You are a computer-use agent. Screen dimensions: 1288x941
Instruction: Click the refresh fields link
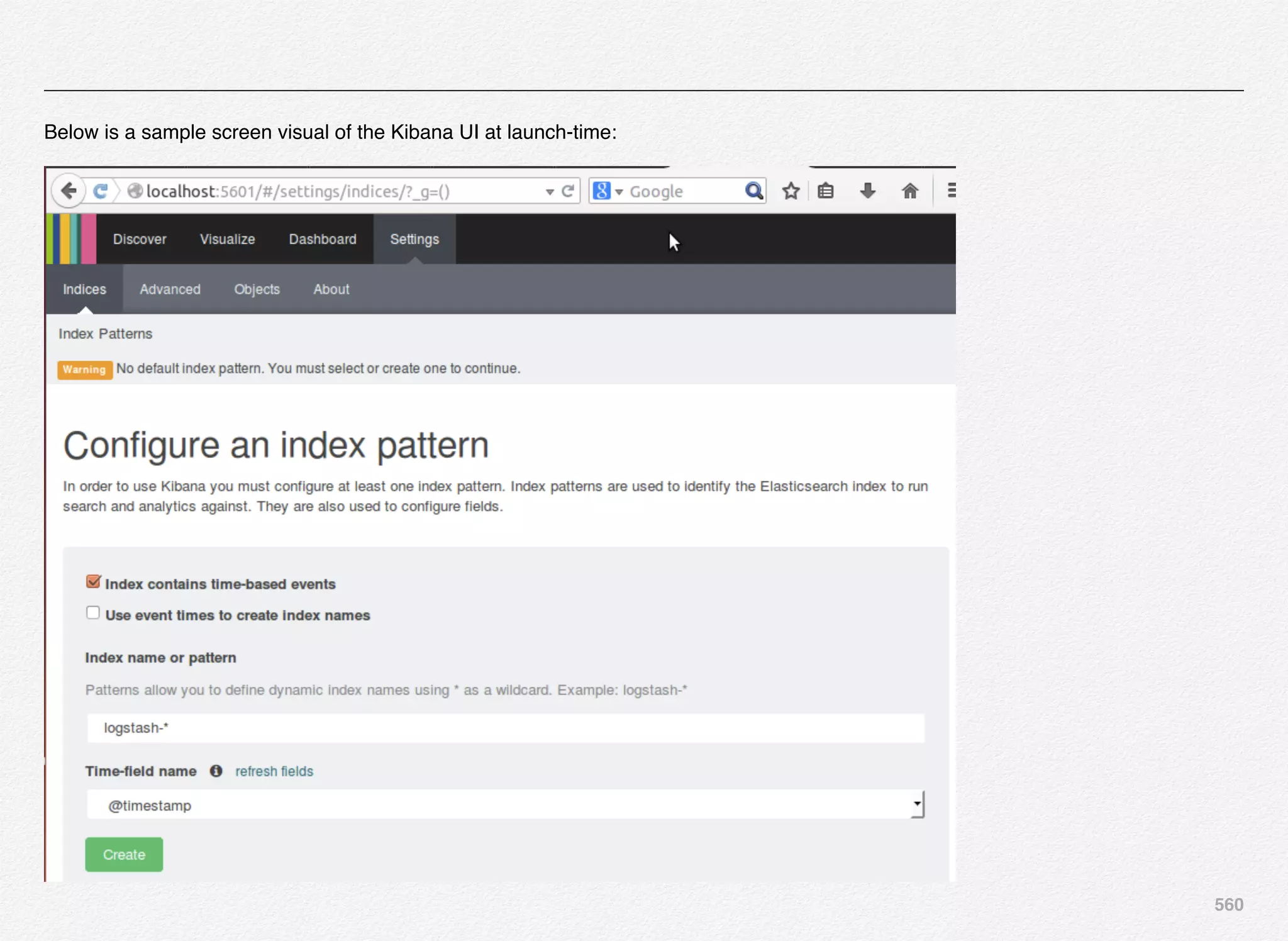pos(274,771)
